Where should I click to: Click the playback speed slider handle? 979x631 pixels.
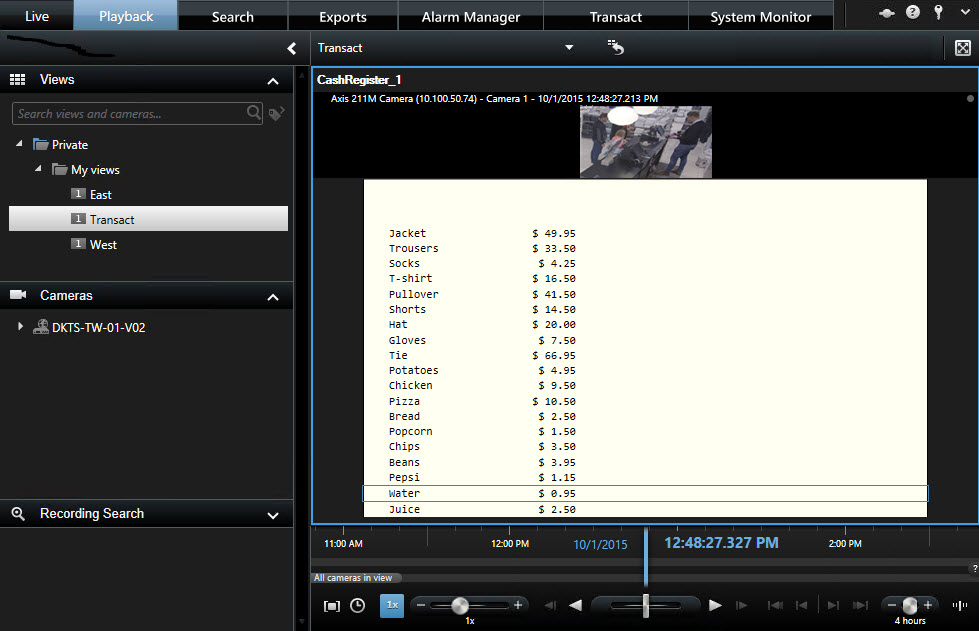[x=459, y=605]
